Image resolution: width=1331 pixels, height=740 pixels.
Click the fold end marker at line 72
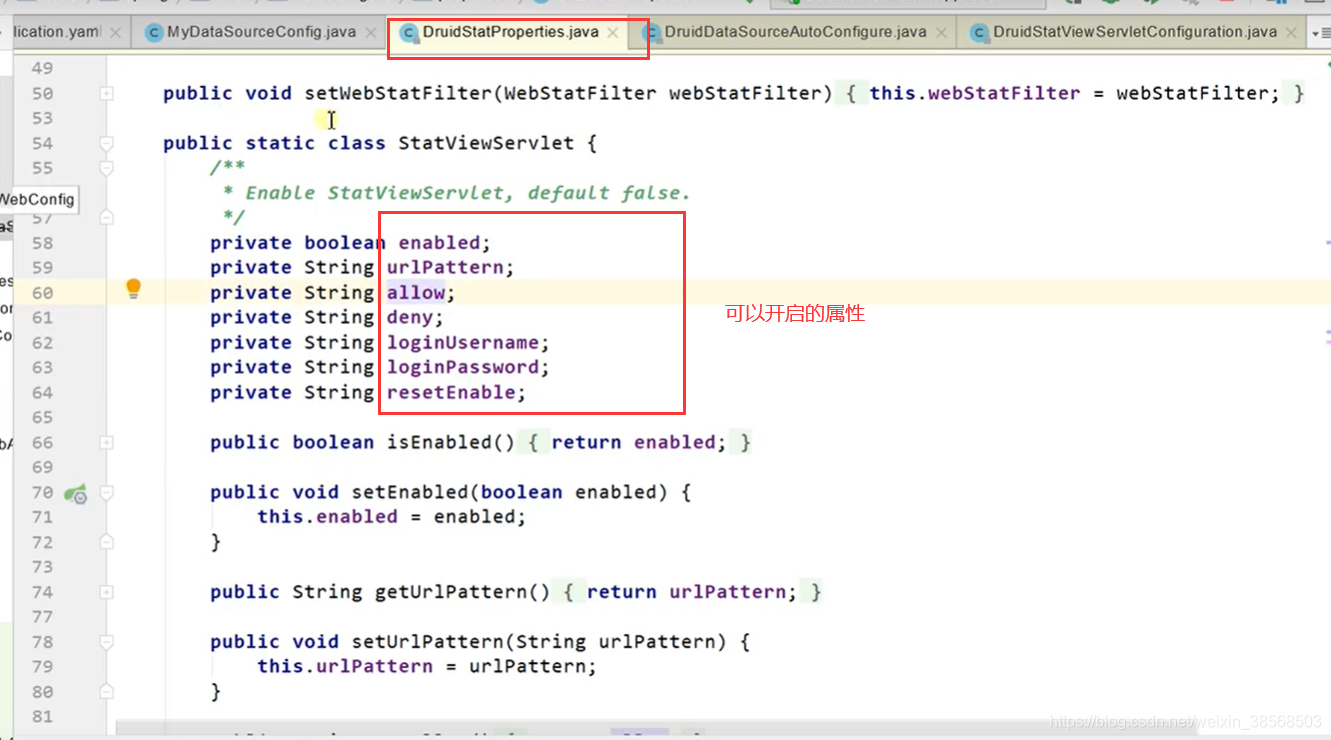[x=106, y=542]
